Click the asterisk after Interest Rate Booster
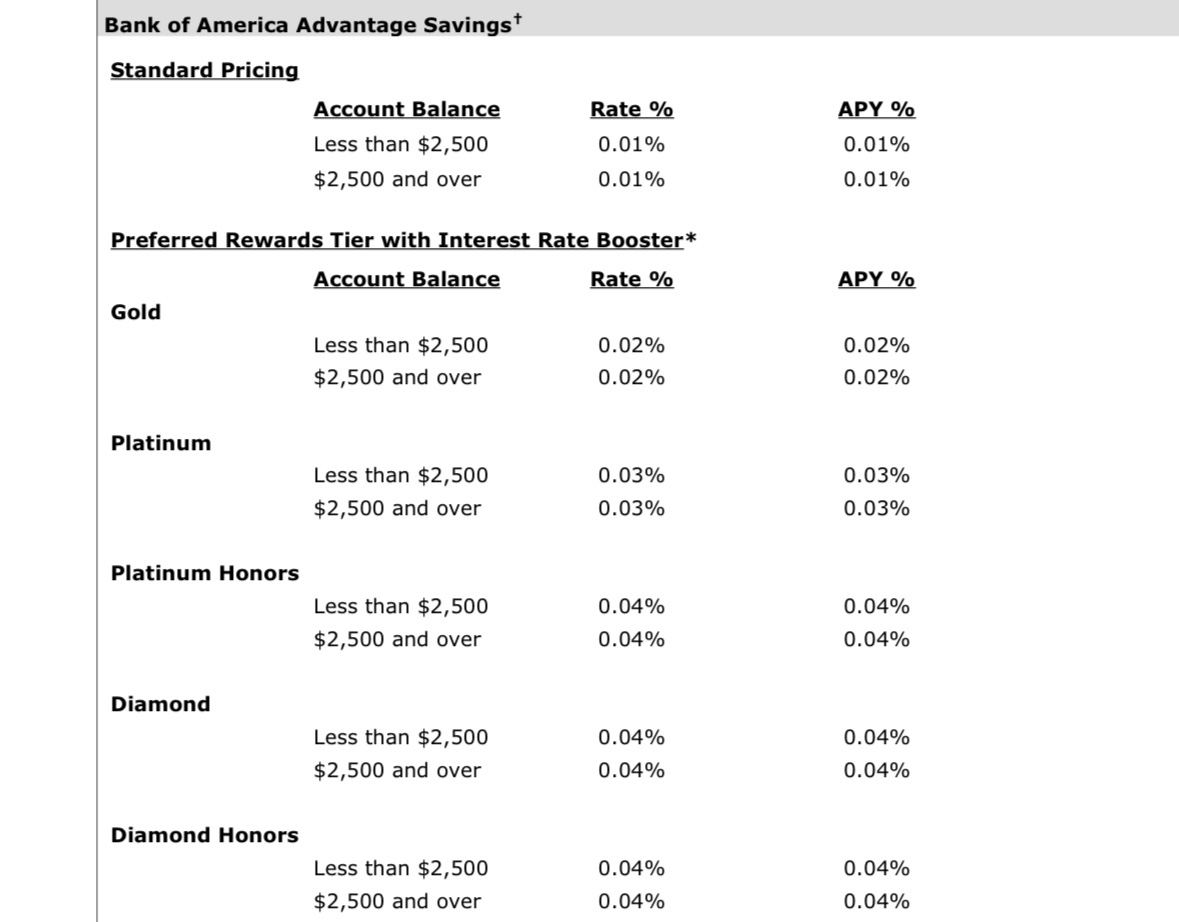The height and width of the screenshot is (922, 1179). pyautogui.click(x=690, y=240)
